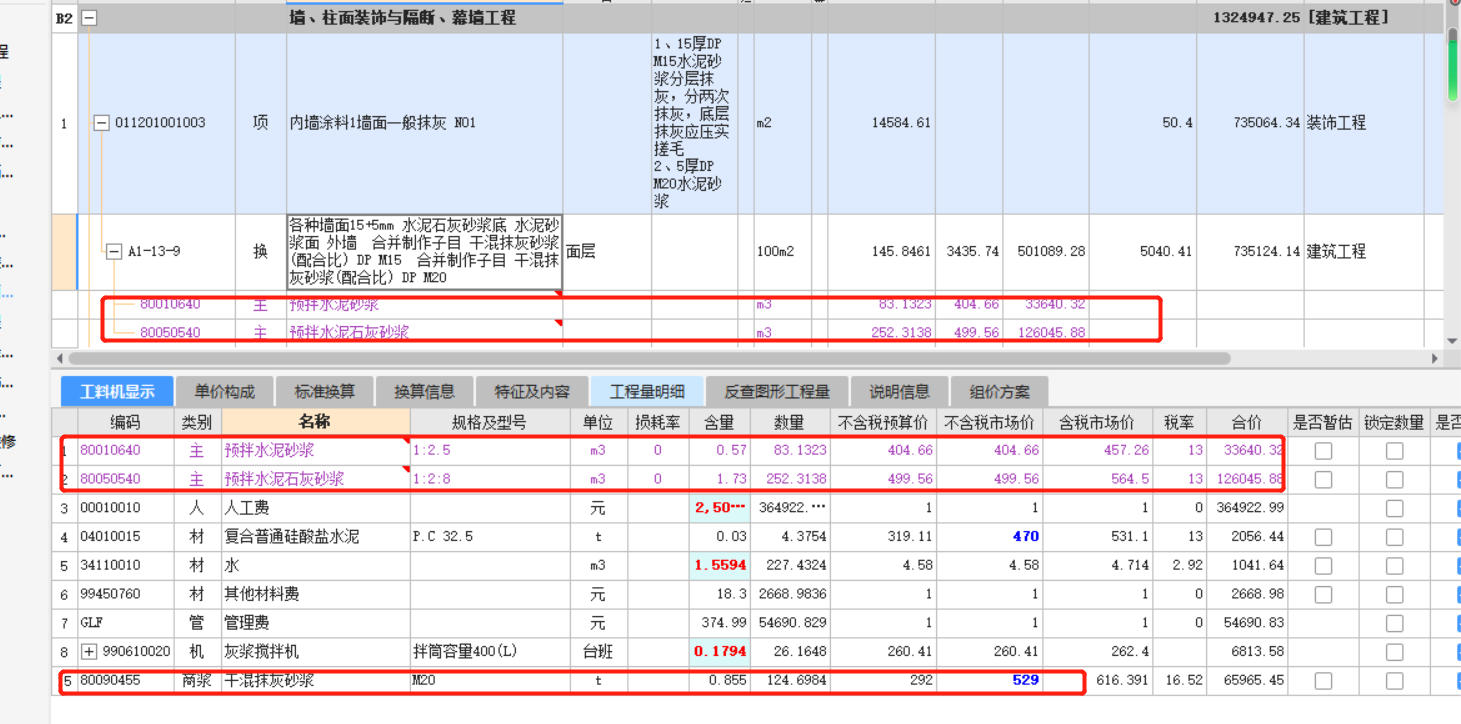The height and width of the screenshot is (724, 1461).
Task: Select the 其他材料费 name cell
Action: click(x=316, y=594)
